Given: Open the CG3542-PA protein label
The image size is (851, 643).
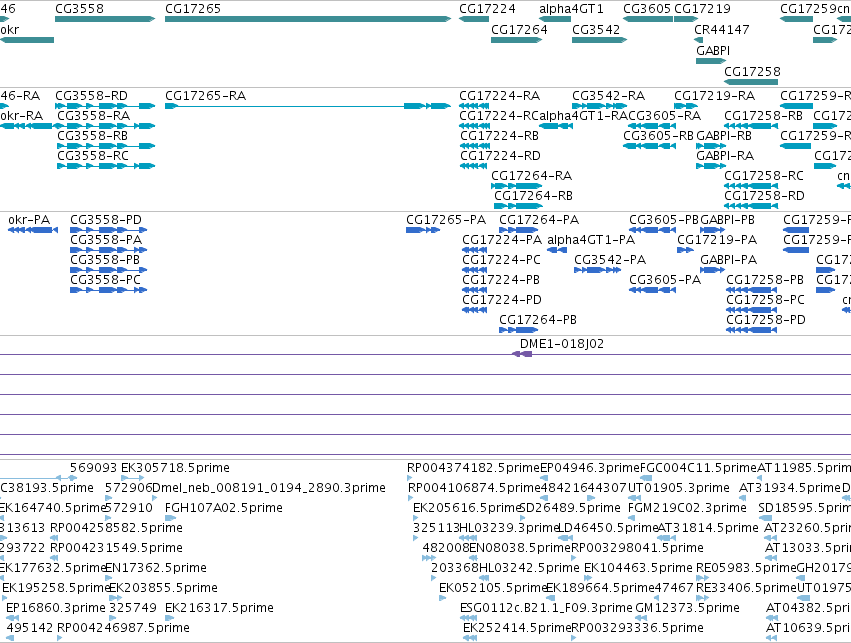Looking at the screenshot, I should 610,260.
